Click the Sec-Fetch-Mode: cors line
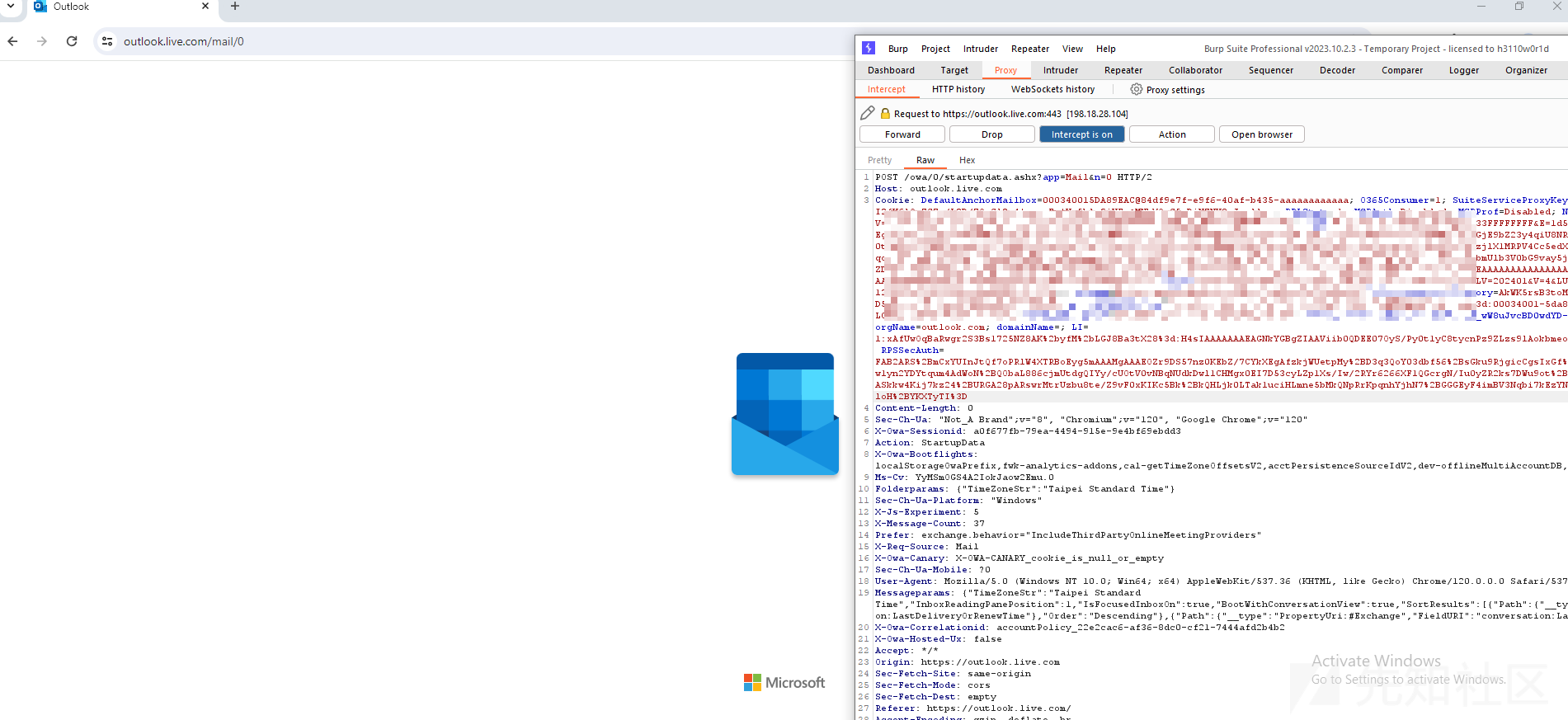This screenshot has height=720, width=1568. pyautogui.click(x=933, y=685)
